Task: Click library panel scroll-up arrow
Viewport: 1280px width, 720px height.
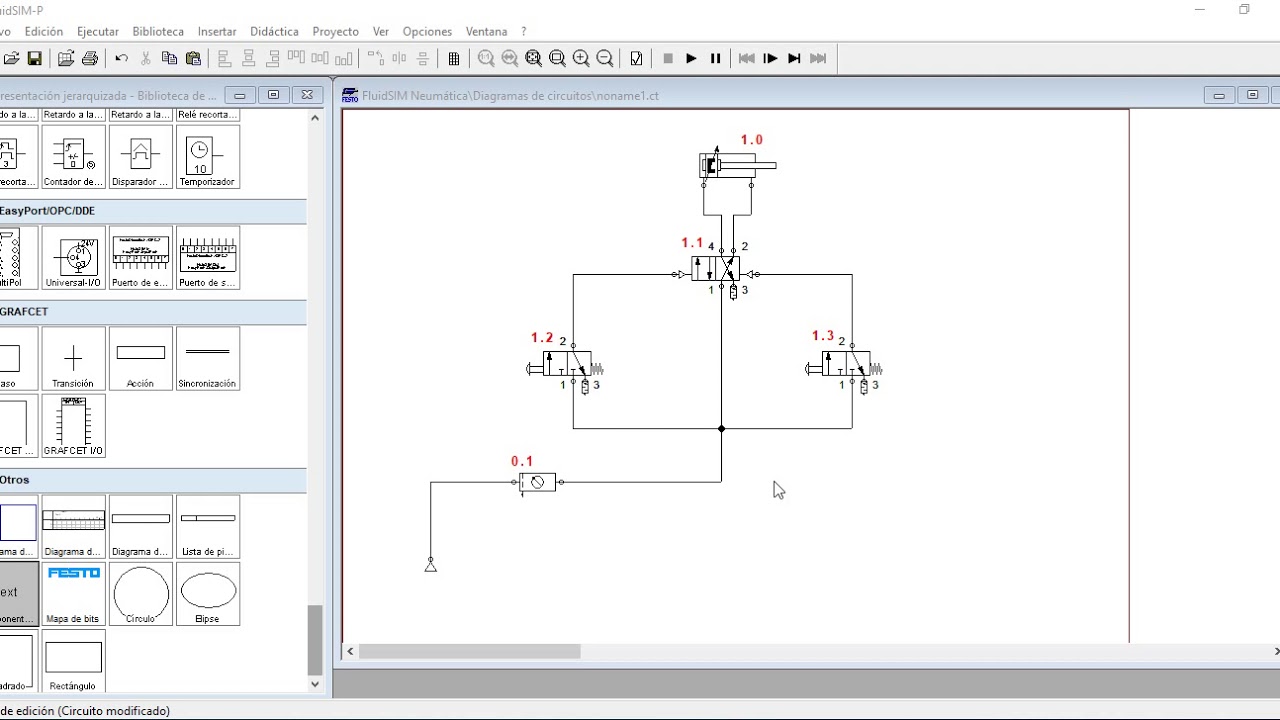Action: pyautogui.click(x=315, y=117)
